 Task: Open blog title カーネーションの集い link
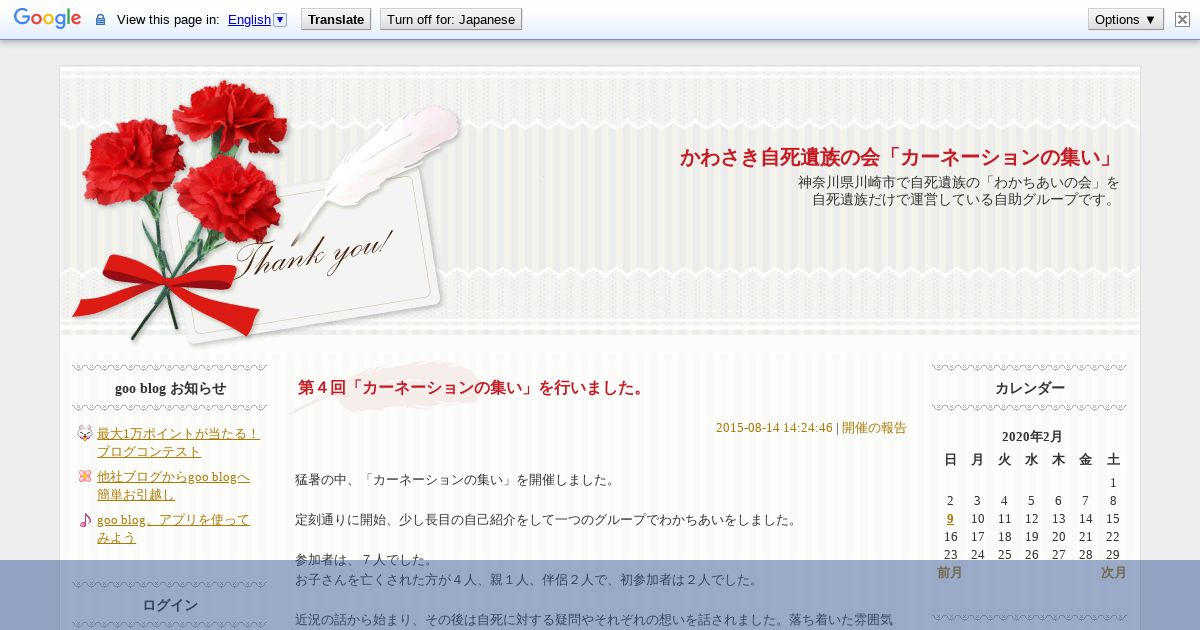pos(900,157)
